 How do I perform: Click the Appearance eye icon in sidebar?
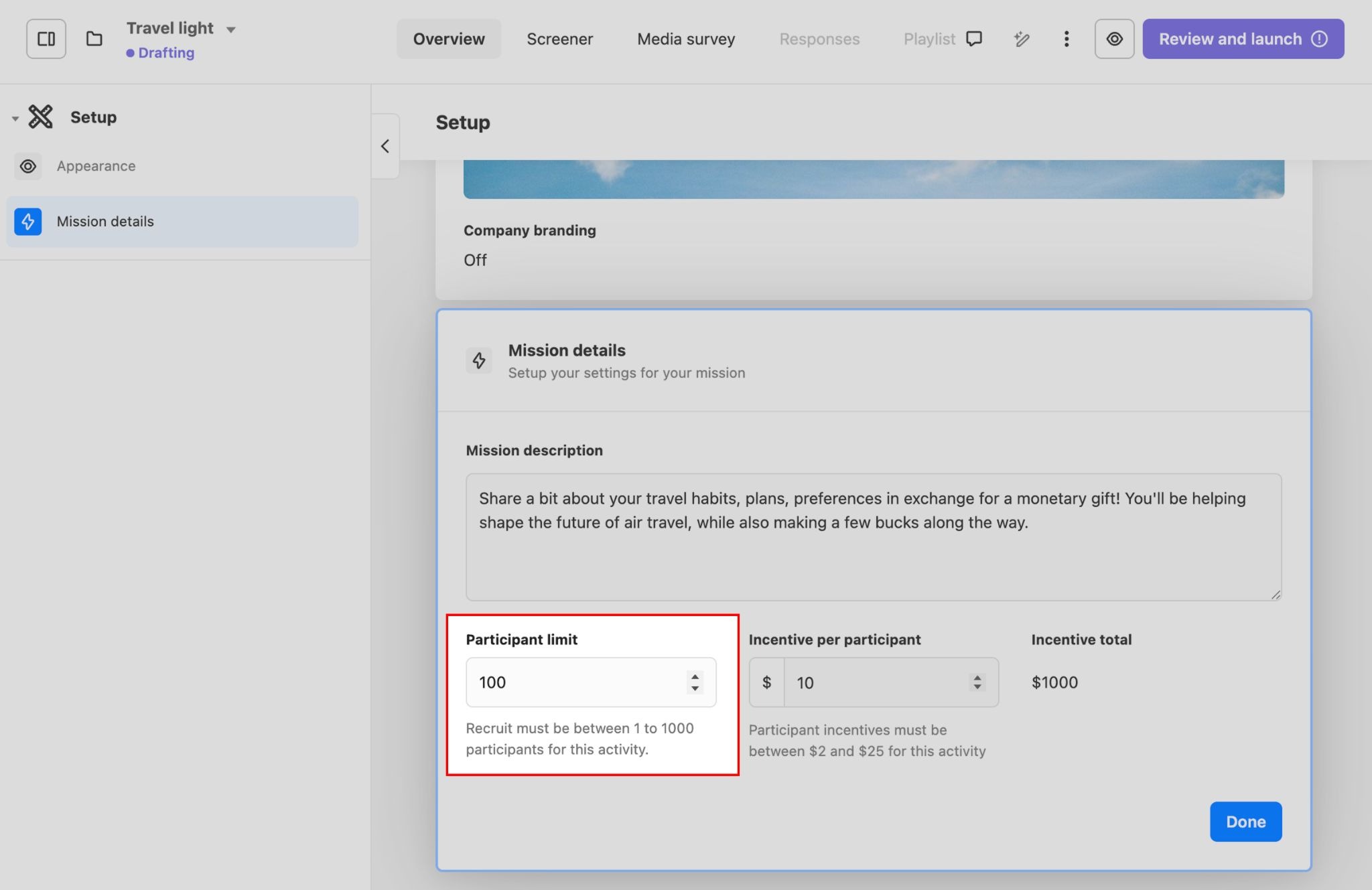click(x=28, y=166)
